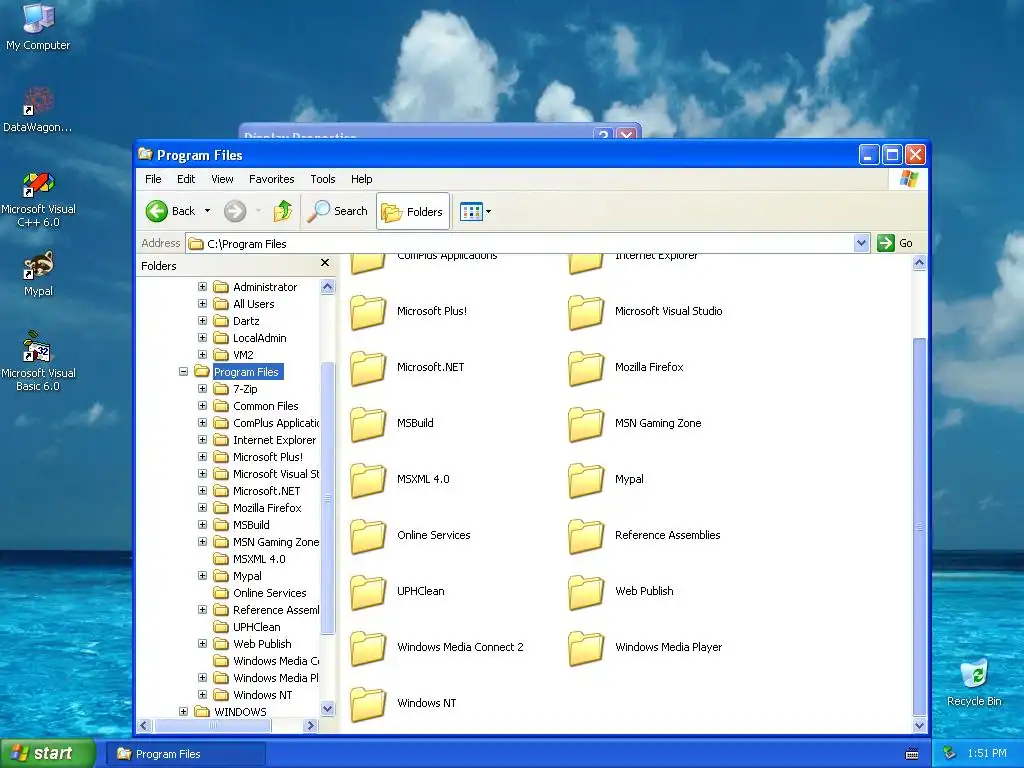1024x768 pixels.
Task: Click the Search magnifier toolbar button
Action: pyautogui.click(x=338, y=211)
